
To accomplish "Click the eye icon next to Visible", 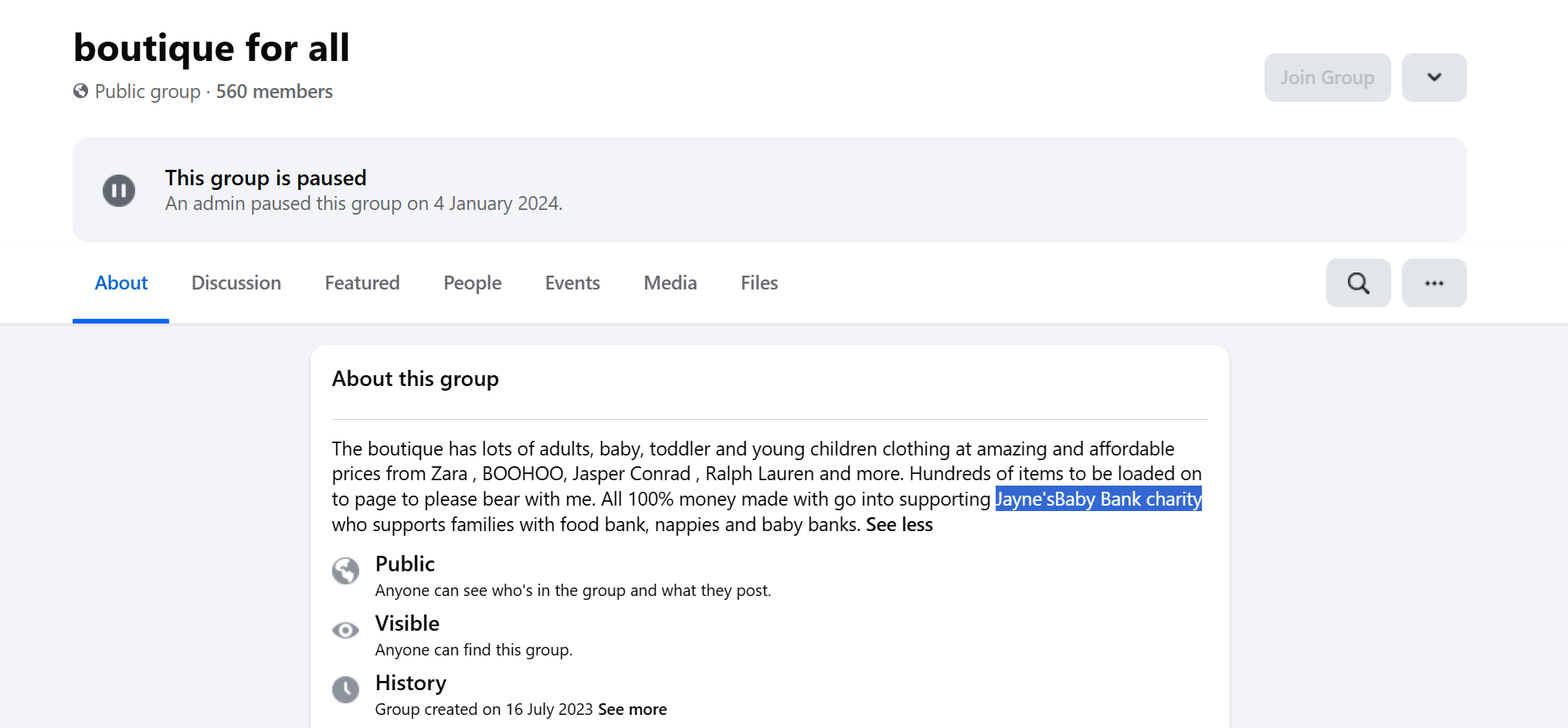I will click(345, 631).
